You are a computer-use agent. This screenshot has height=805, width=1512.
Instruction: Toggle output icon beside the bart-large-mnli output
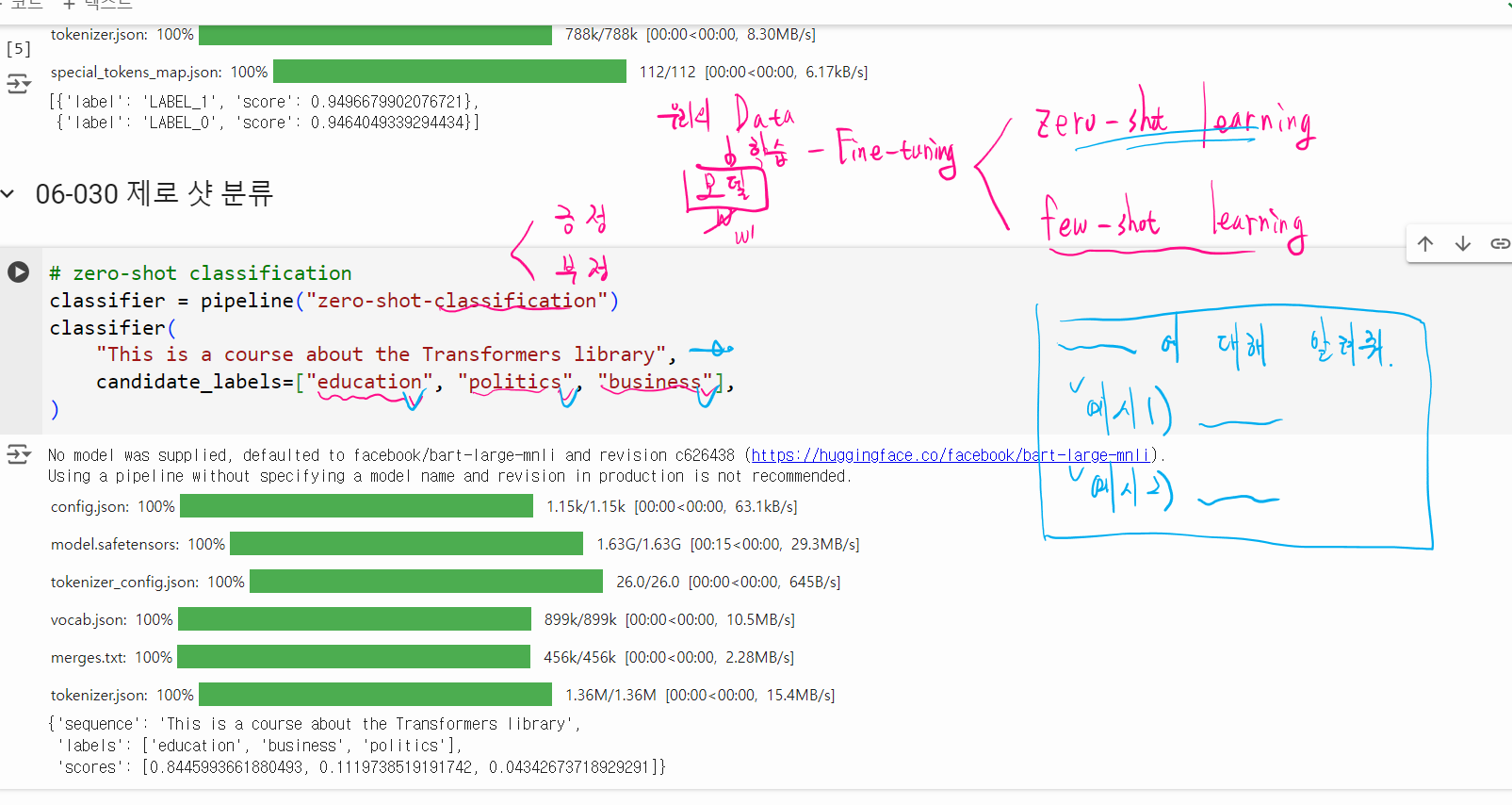[x=18, y=454]
